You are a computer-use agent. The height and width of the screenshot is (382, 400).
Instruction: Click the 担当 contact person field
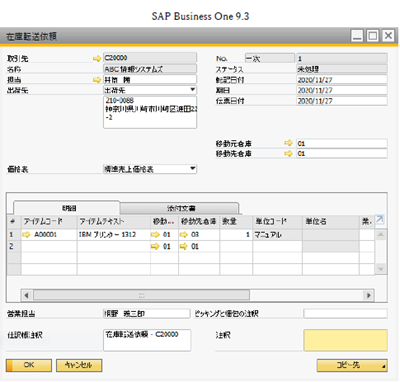[150, 80]
